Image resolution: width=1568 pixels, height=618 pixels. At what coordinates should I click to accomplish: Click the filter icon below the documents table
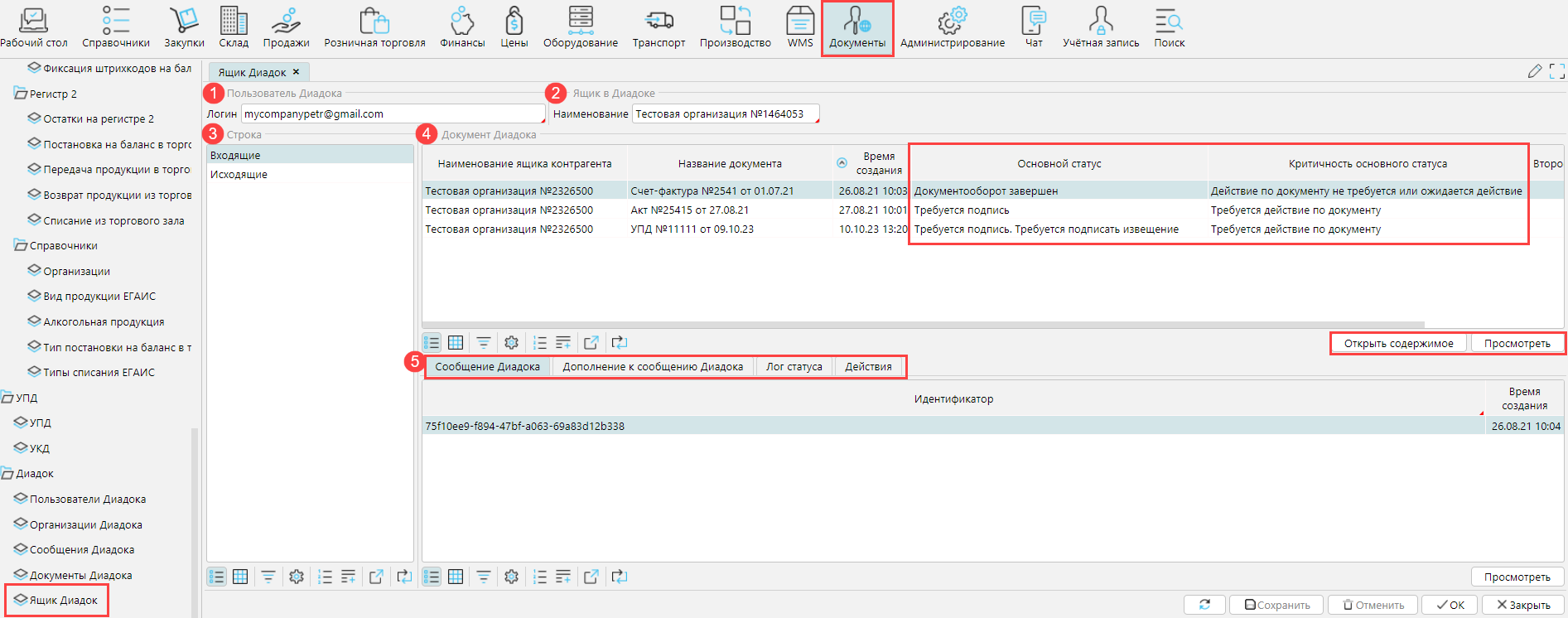click(484, 343)
